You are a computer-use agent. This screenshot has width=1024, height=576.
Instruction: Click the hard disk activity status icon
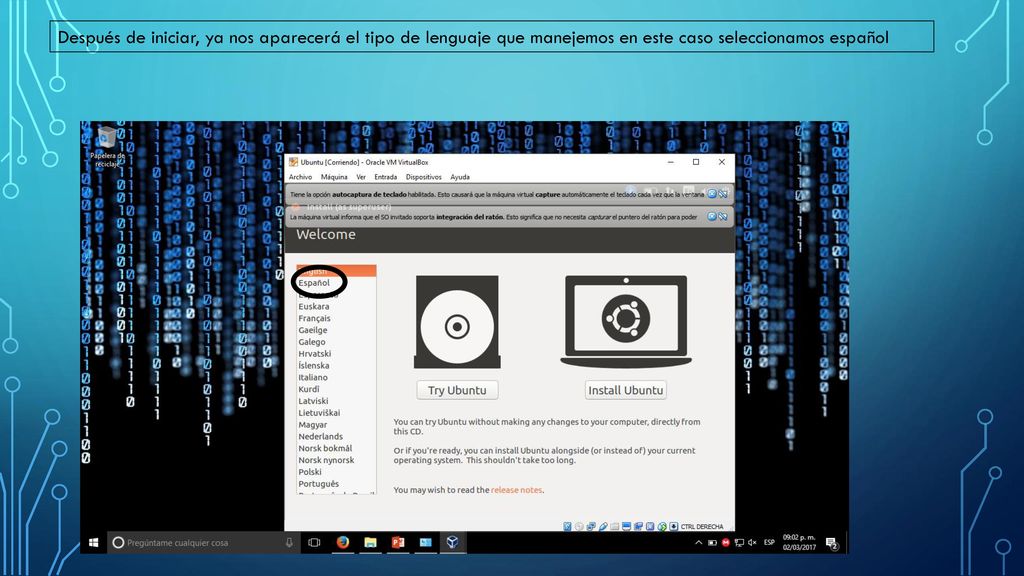[568, 526]
